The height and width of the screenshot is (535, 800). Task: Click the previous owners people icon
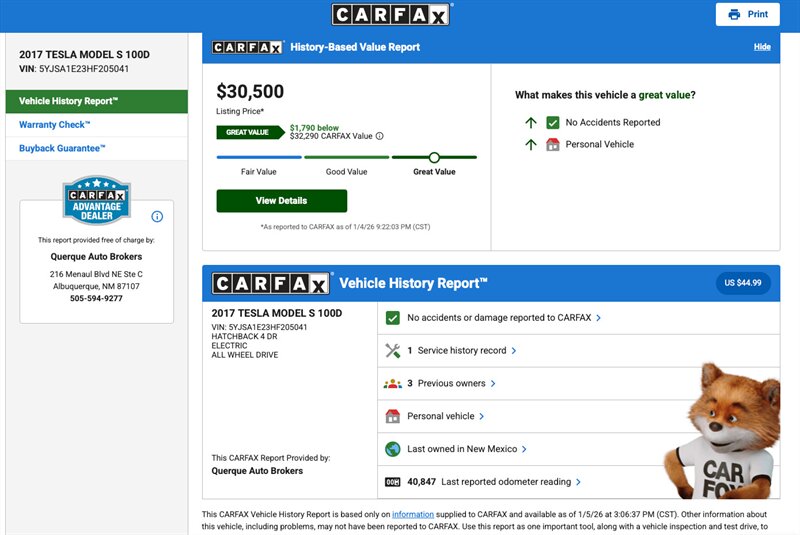tap(392, 384)
